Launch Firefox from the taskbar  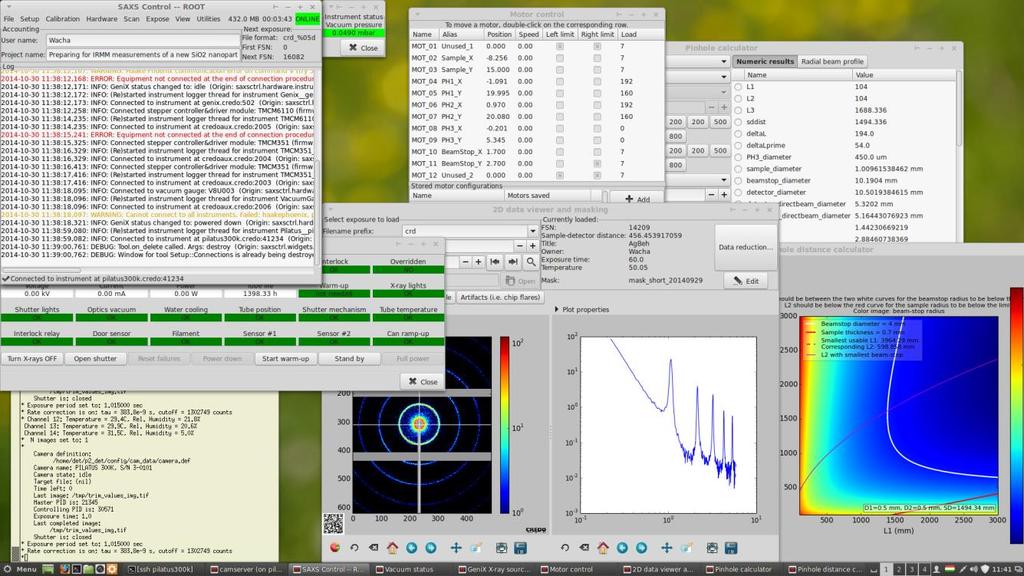point(65,569)
